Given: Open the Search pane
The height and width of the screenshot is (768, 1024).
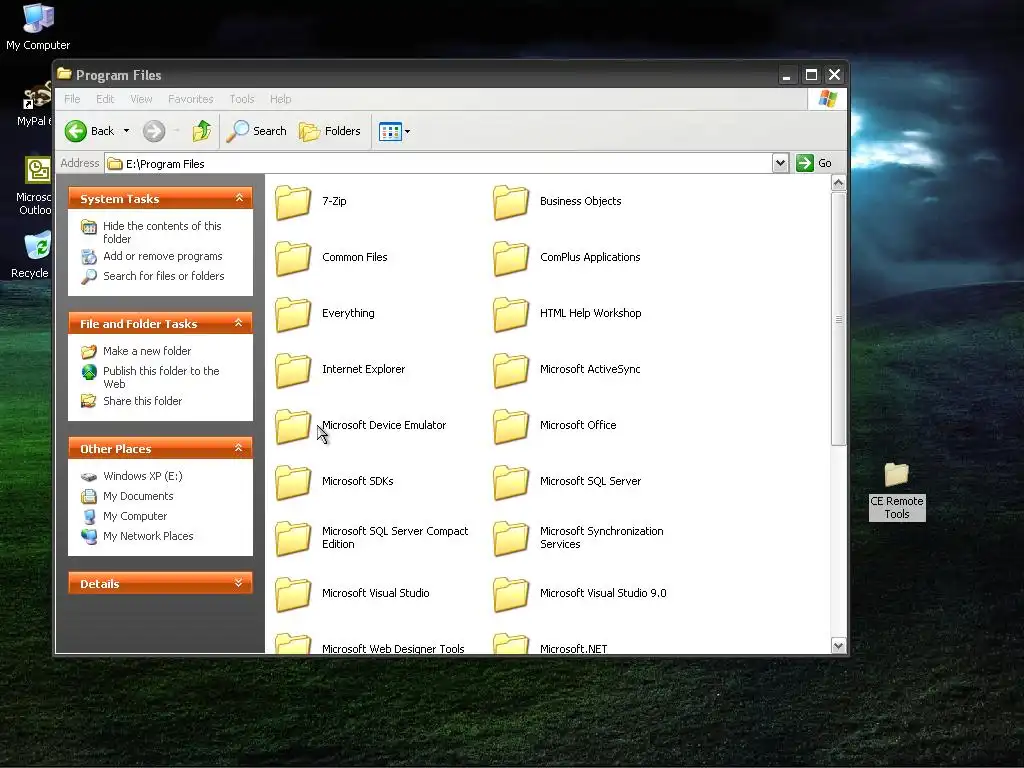Looking at the screenshot, I should tap(257, 131).
